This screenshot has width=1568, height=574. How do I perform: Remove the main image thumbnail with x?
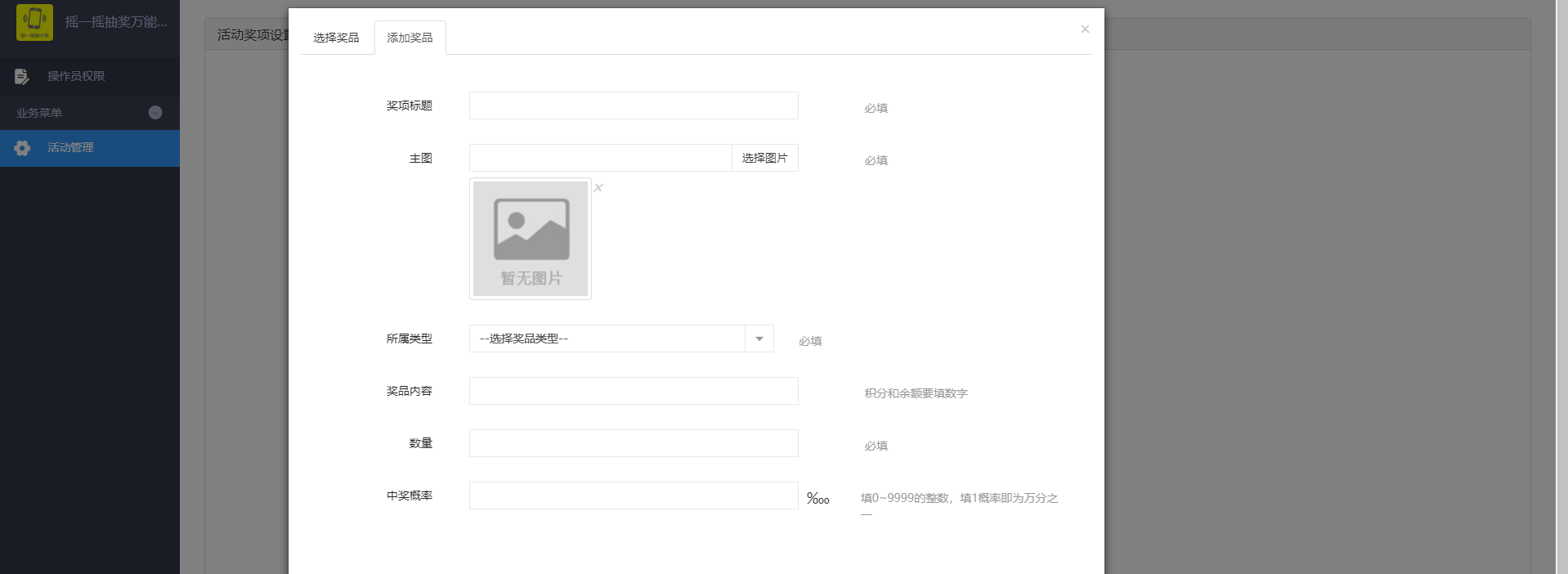(x=598, y=187)
